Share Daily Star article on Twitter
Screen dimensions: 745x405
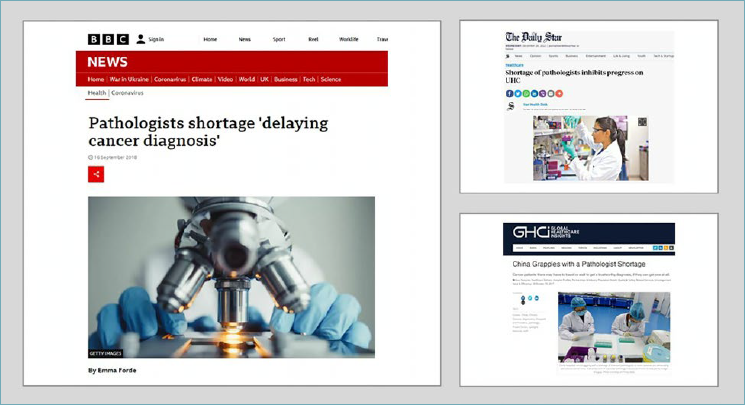(518, 94)
